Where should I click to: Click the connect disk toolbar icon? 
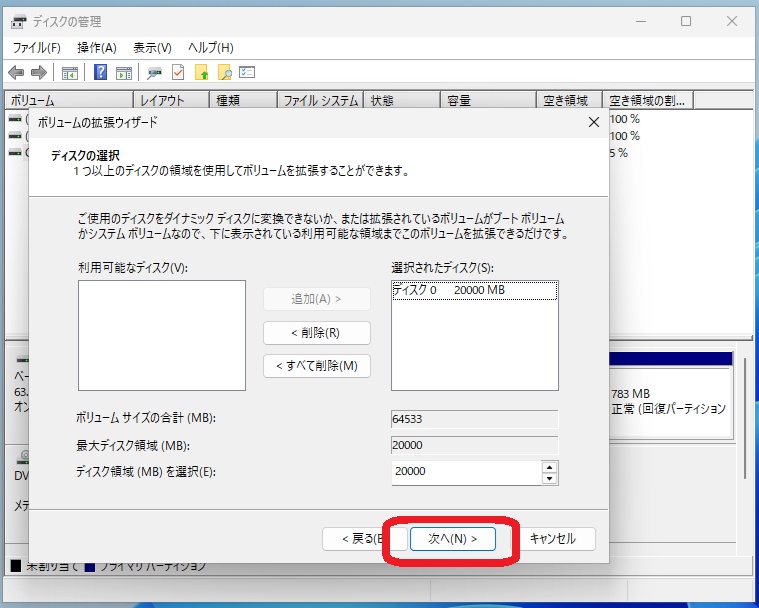tap(154, 73)
